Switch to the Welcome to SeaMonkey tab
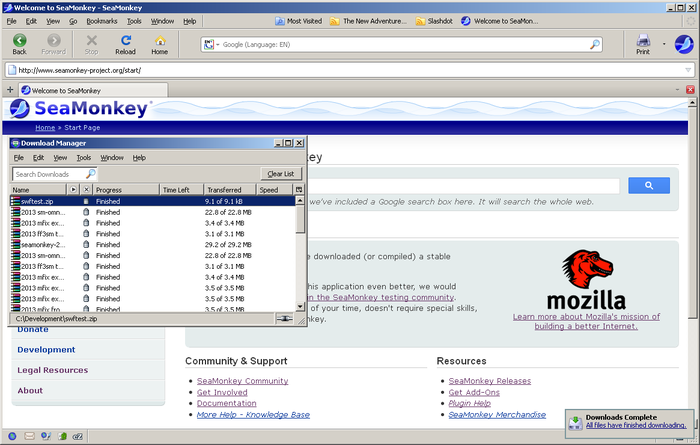The image size is (700, 445). coord(93,90)
